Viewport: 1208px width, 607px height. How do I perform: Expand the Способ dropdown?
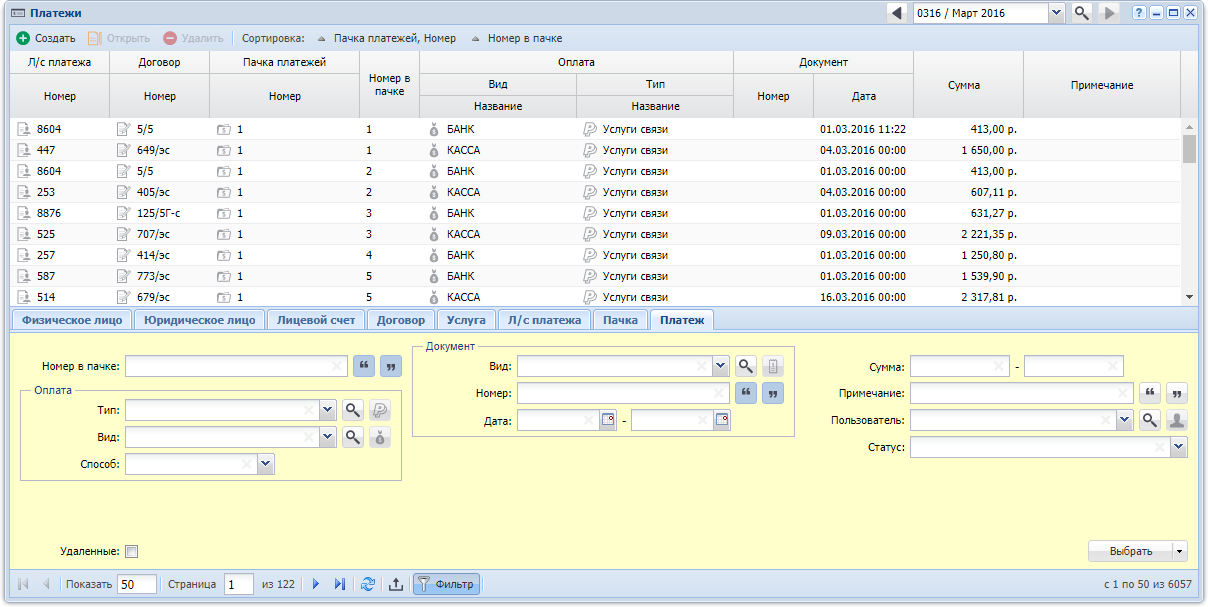coord(265,464)
